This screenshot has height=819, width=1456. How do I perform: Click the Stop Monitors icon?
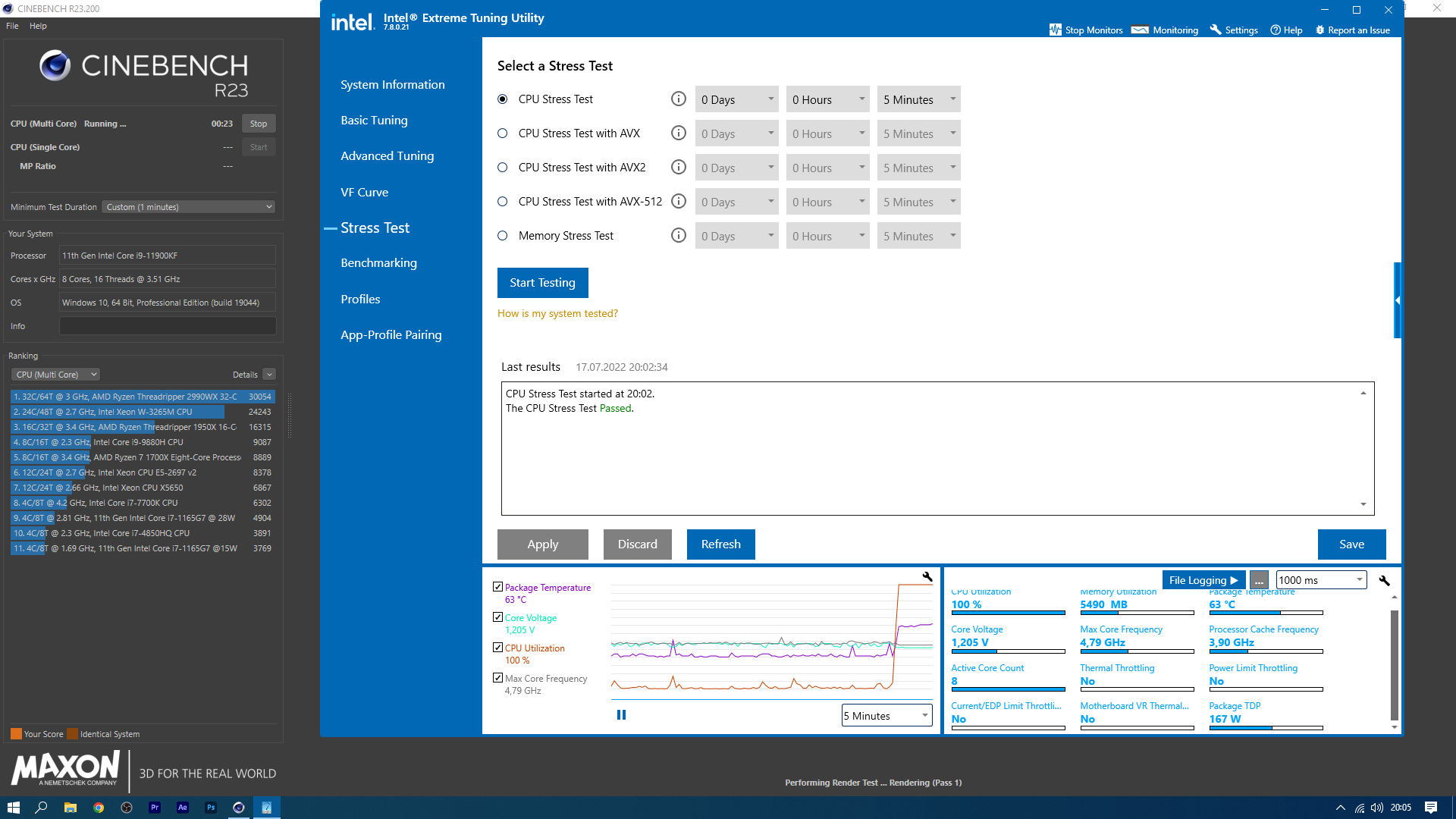pos(1055,30)
